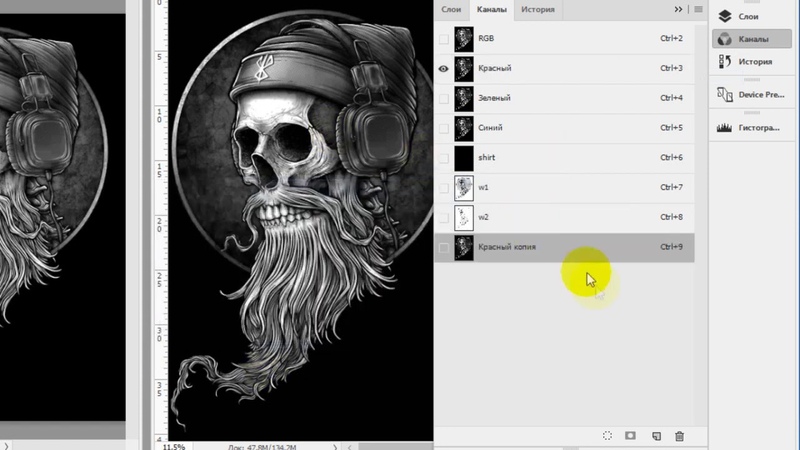
Task: Click the w2 channel thumbnail
Action: (464, 218)
